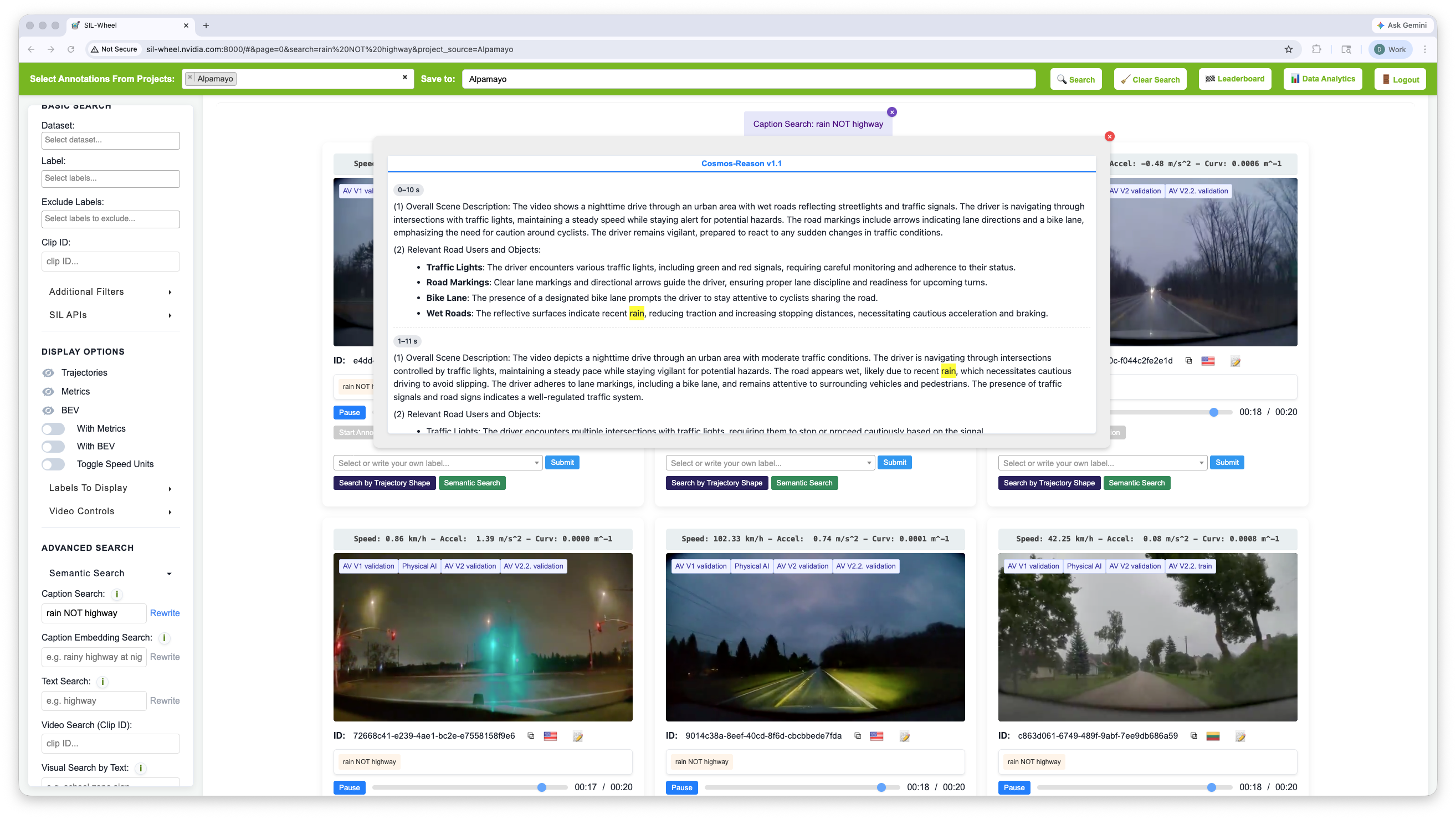Copy clip ID c863d061-6749-489f-9abf-7ee9db686a59

1194,736
